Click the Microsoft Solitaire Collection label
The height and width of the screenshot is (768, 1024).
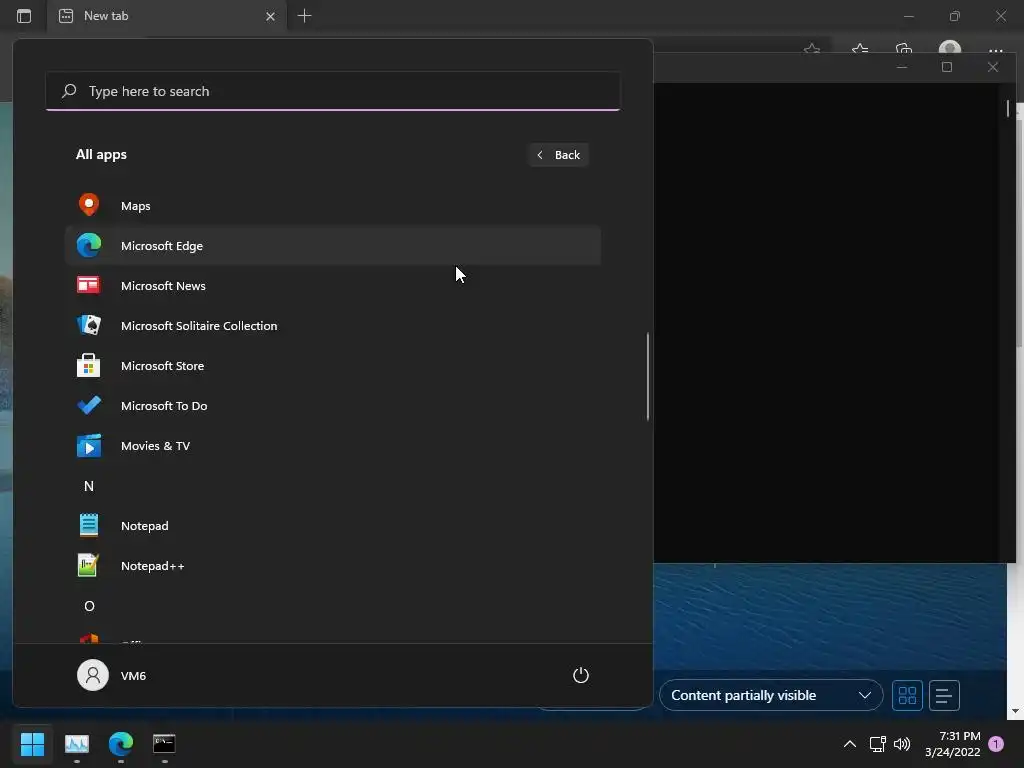coord(199,325)
